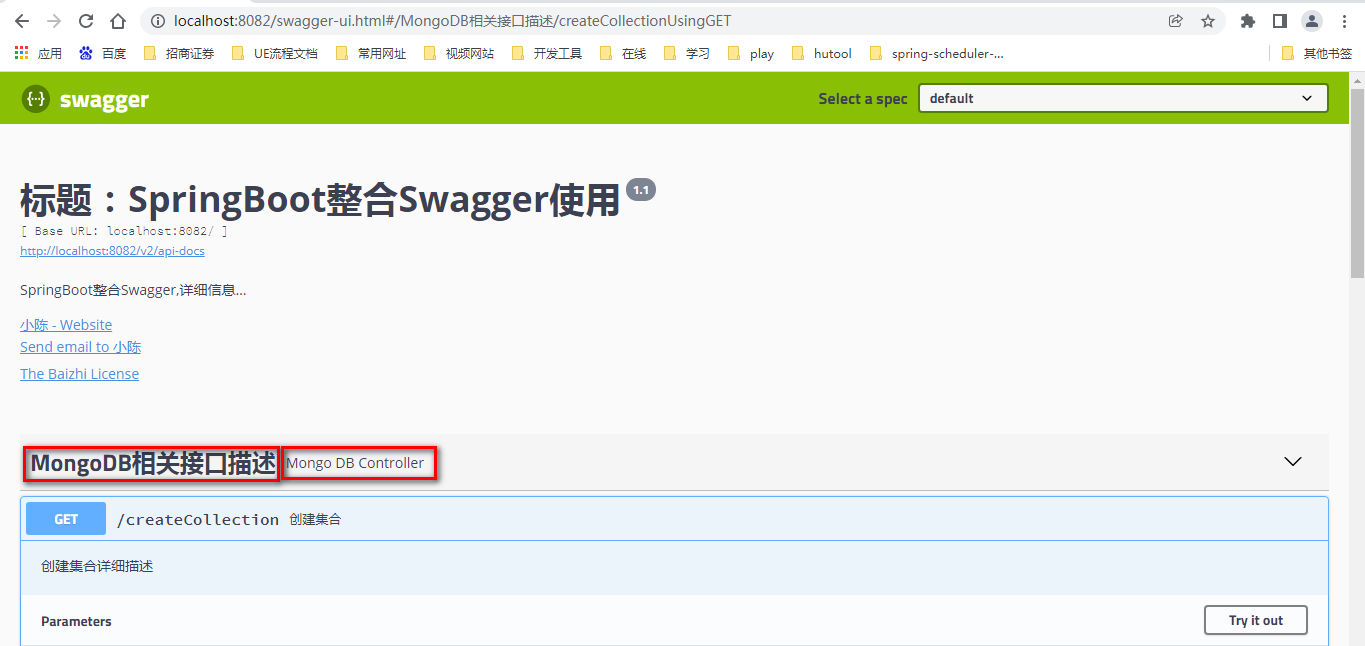Open the 应用 apps grid shortcut

coord(38,53)
